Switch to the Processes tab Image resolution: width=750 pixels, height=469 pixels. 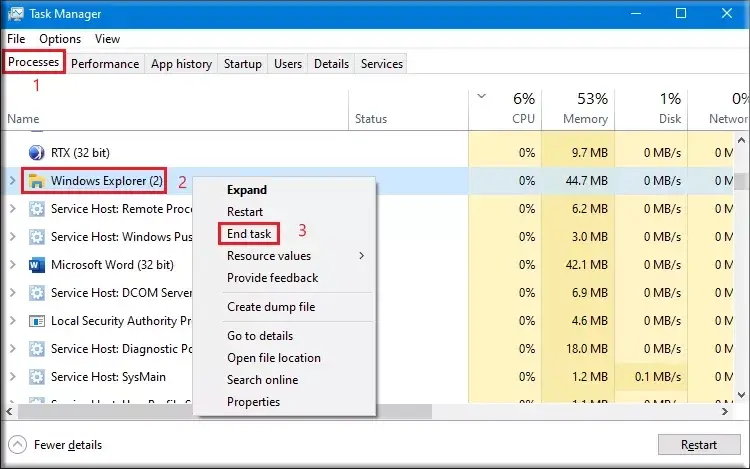[33, 62]
